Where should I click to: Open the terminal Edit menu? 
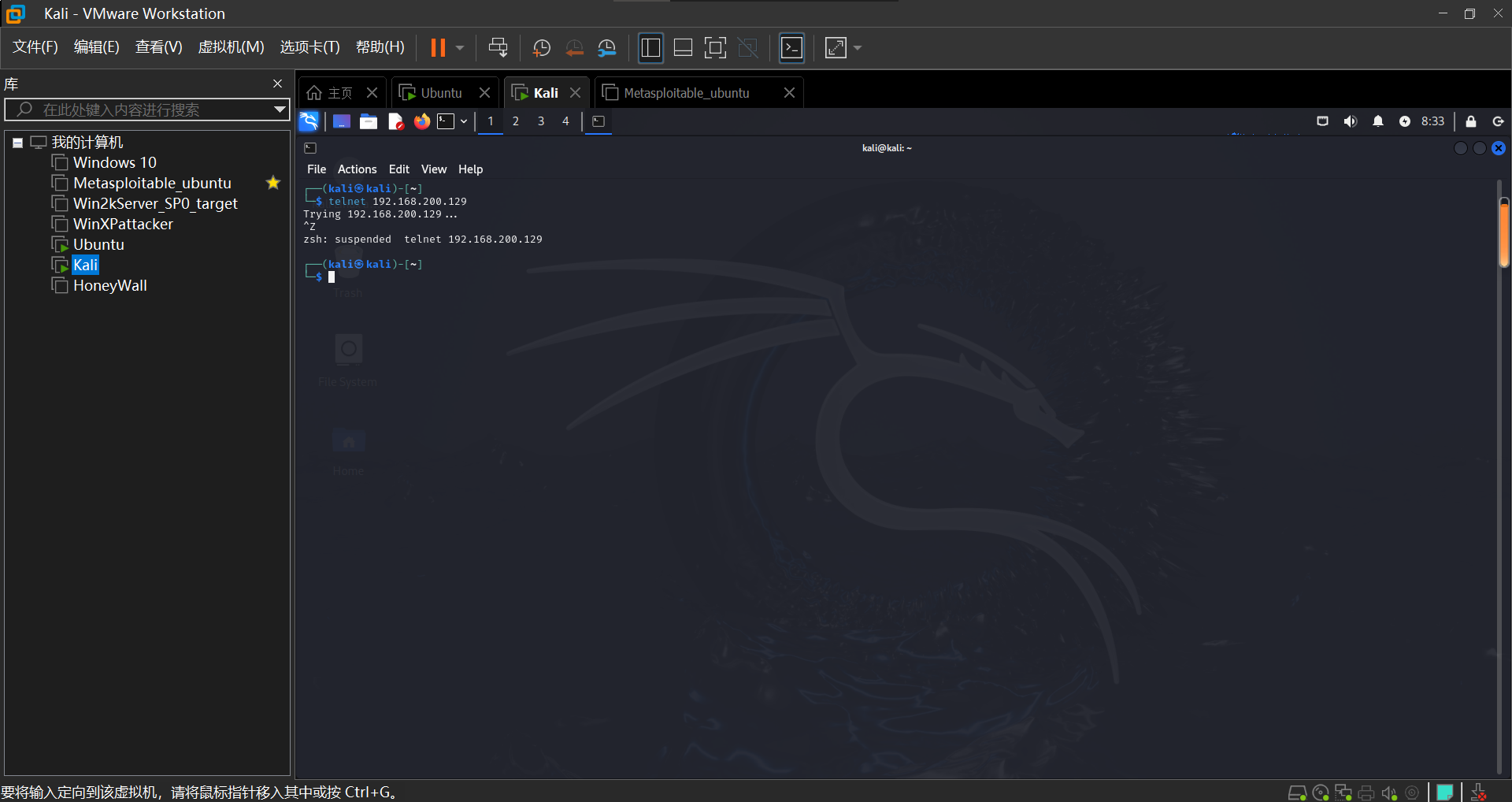click(399, 169)
